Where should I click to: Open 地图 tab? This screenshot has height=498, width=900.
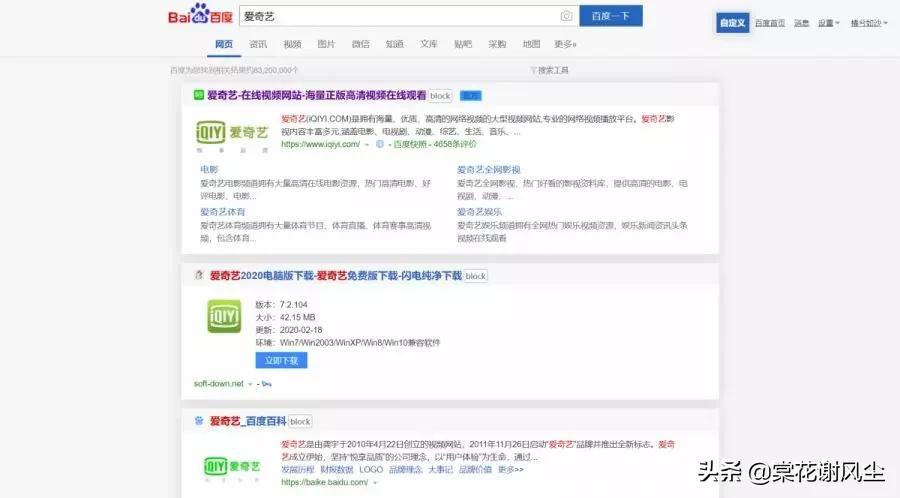(x=531, y=44)
